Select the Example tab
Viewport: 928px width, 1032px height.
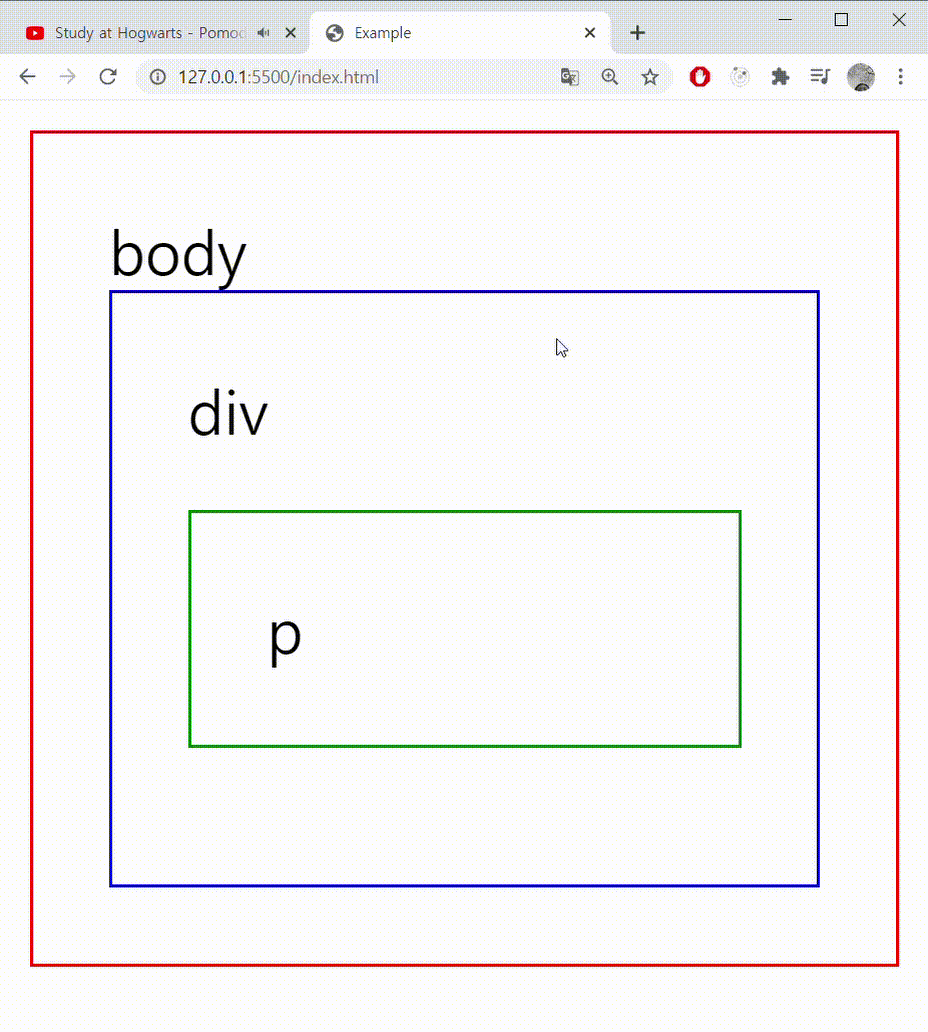click(x=440, y=33)
